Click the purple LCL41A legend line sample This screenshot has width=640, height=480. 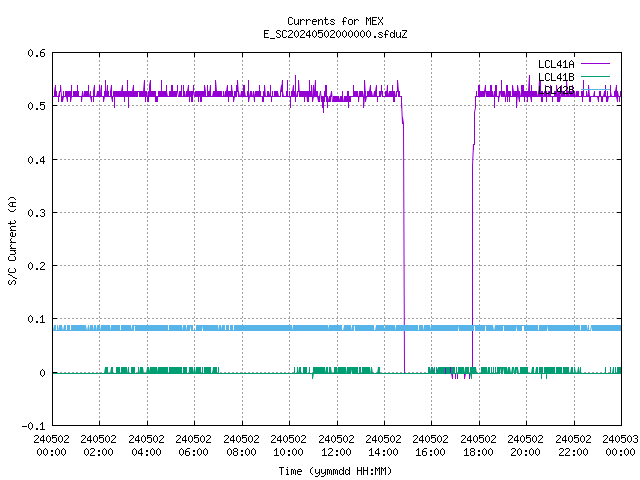pos(595,64)
